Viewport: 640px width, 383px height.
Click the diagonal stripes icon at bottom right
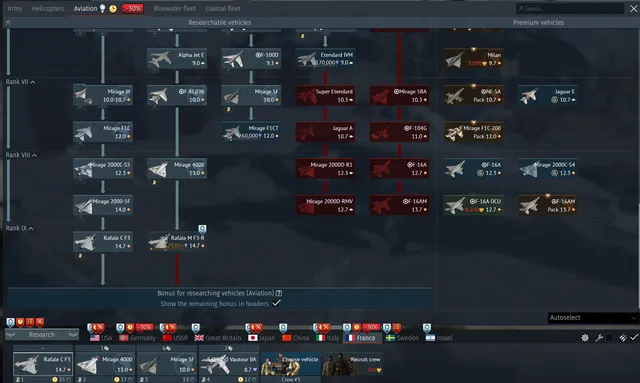pyautogui.click(x=622, y=338)
